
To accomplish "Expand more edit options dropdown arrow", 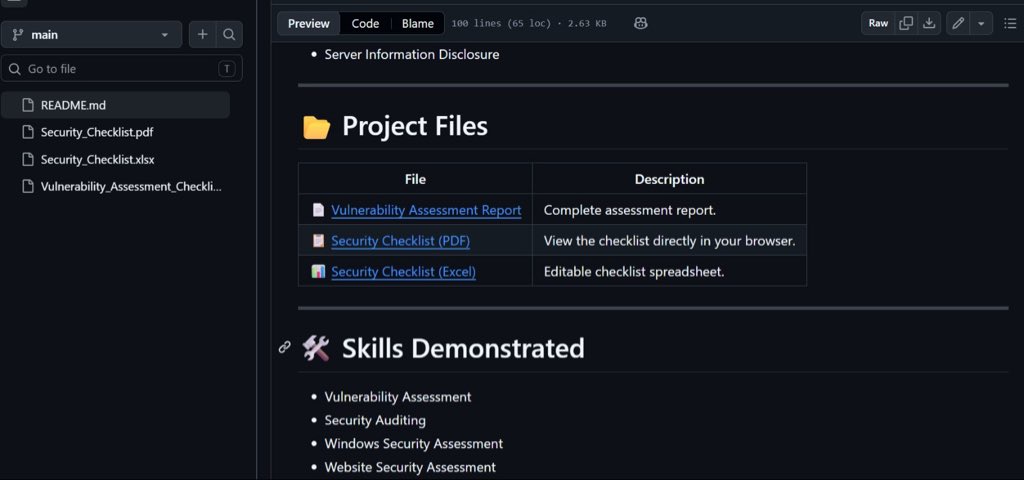I will tap(981, 24).
